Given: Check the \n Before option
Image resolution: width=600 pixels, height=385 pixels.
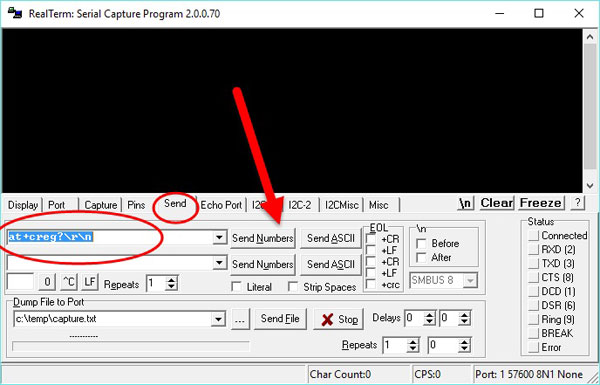Looking at the screenshot, I should 421,243.
